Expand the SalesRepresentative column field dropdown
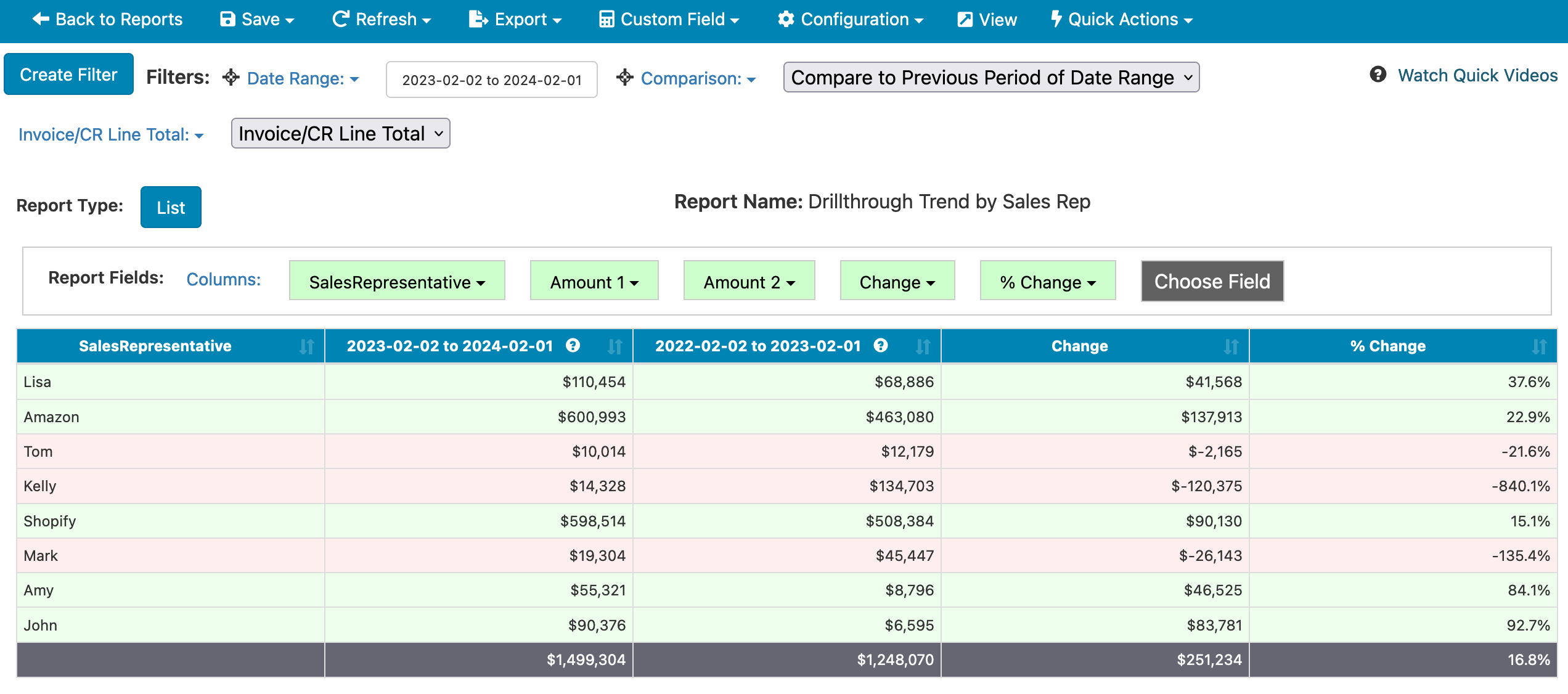Viewport: 1568px width, 694px height. click(x=397, y=282)
